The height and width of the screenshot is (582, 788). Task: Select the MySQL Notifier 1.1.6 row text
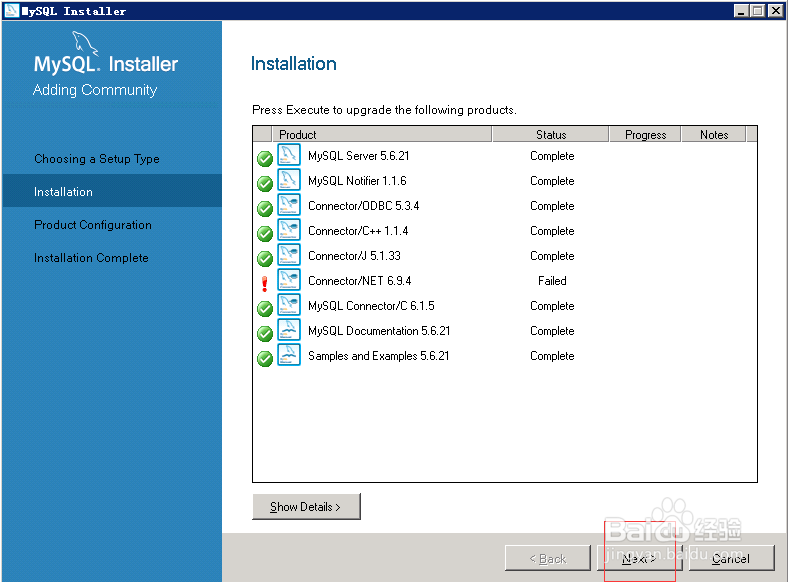357,181
